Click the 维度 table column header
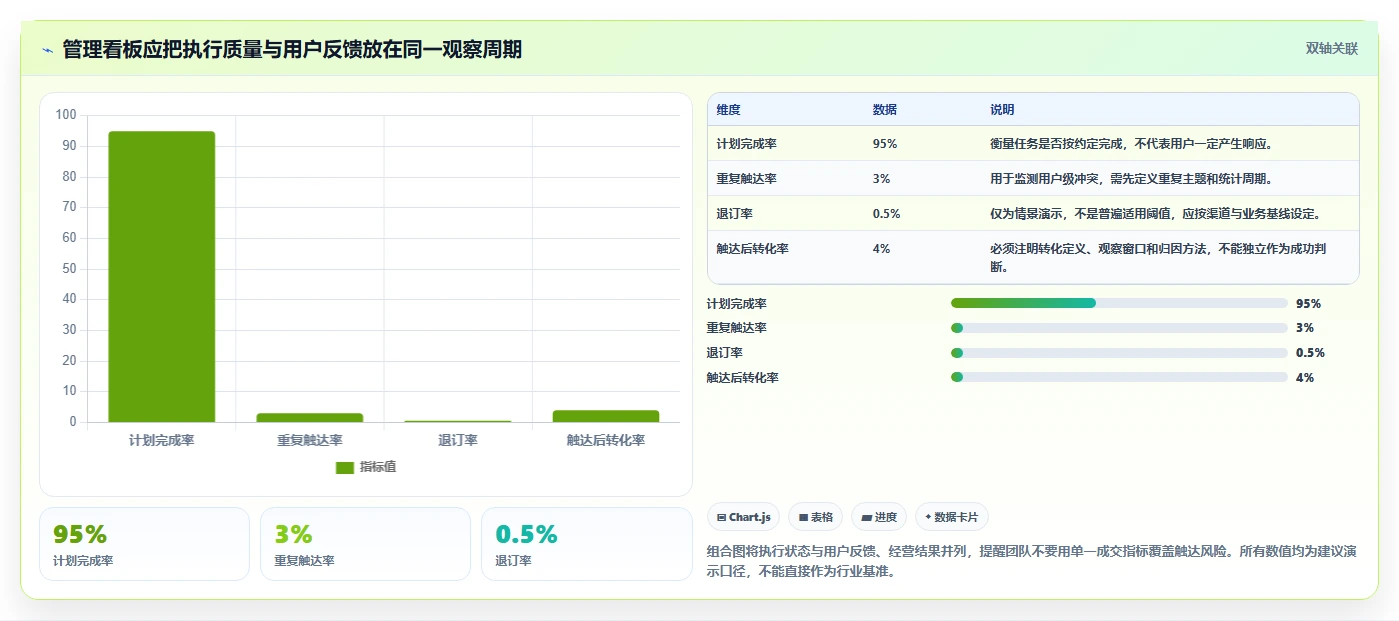 click(x=728, y=110)
